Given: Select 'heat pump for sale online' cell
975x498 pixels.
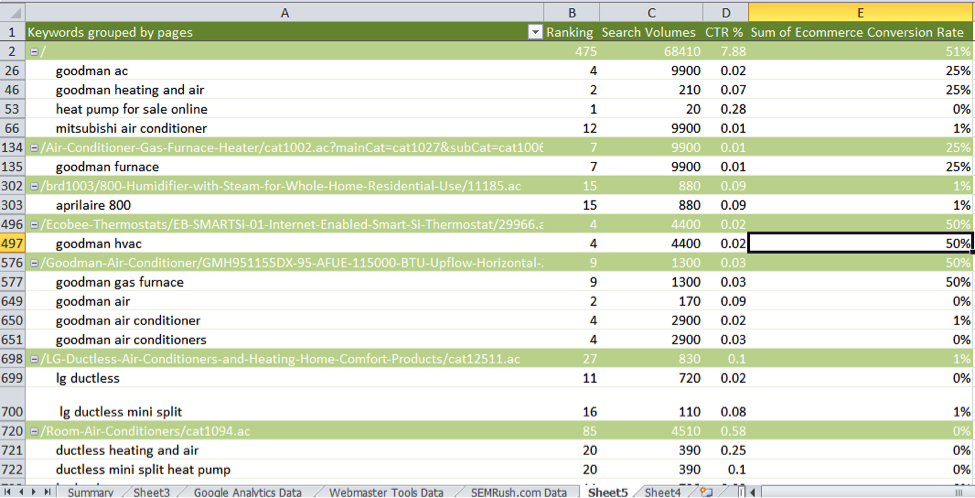Looking at the screenshot, I should 285,109.
